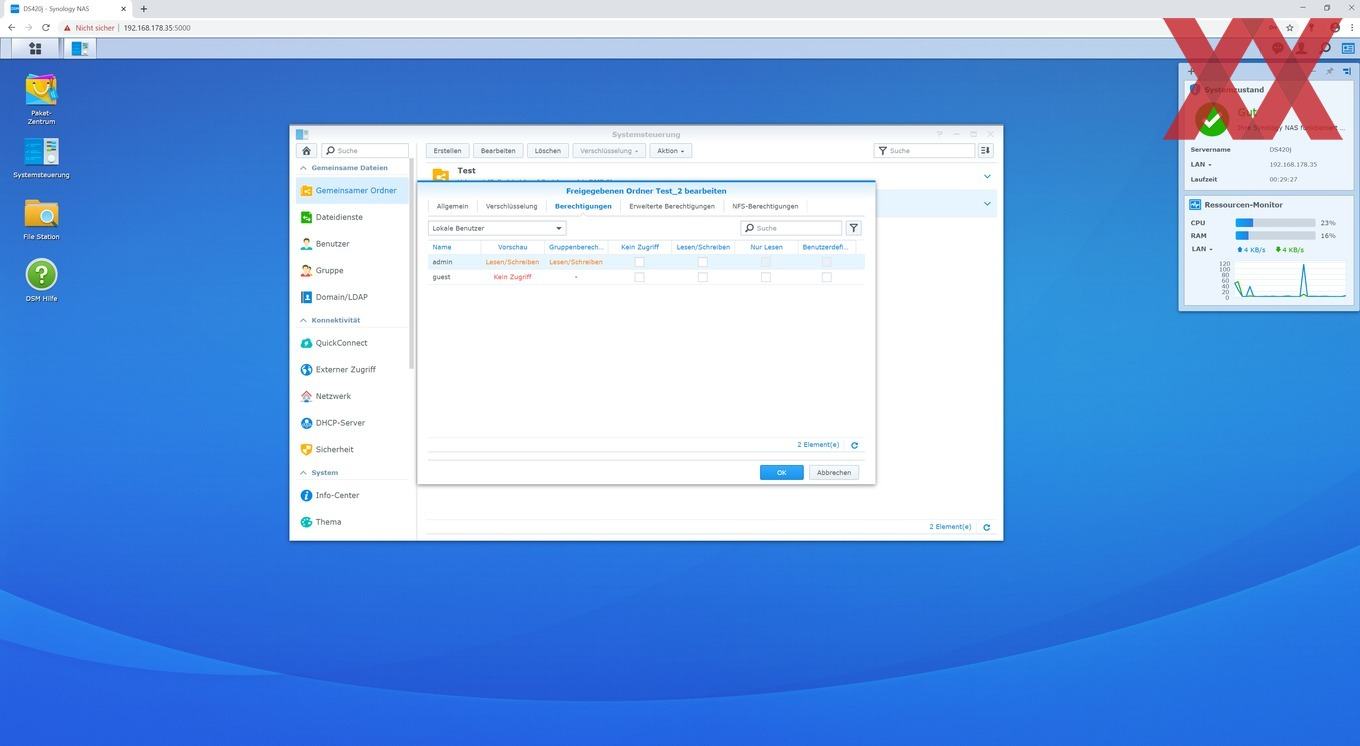The height and width of the screenshot is (746, 1360).
Task: Collapse the Gemeinsame Dateien section
Action: pos(304,168)
